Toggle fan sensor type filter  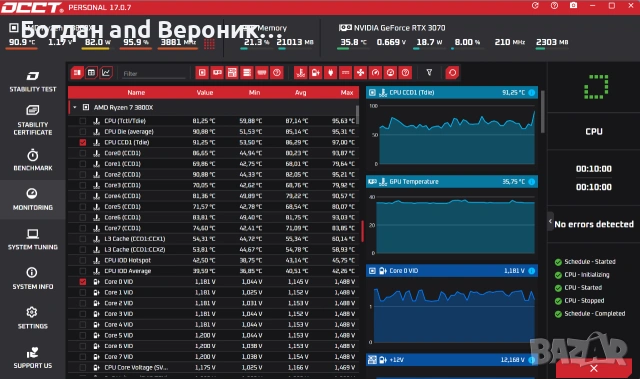point(360,73)
